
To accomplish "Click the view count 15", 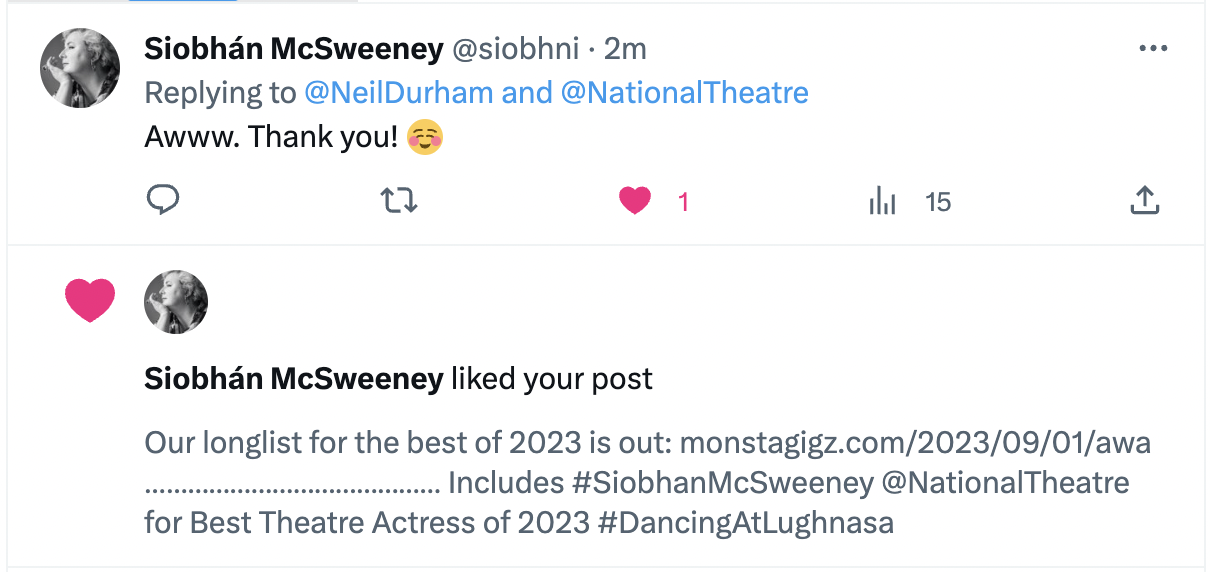I will (938, 202).
